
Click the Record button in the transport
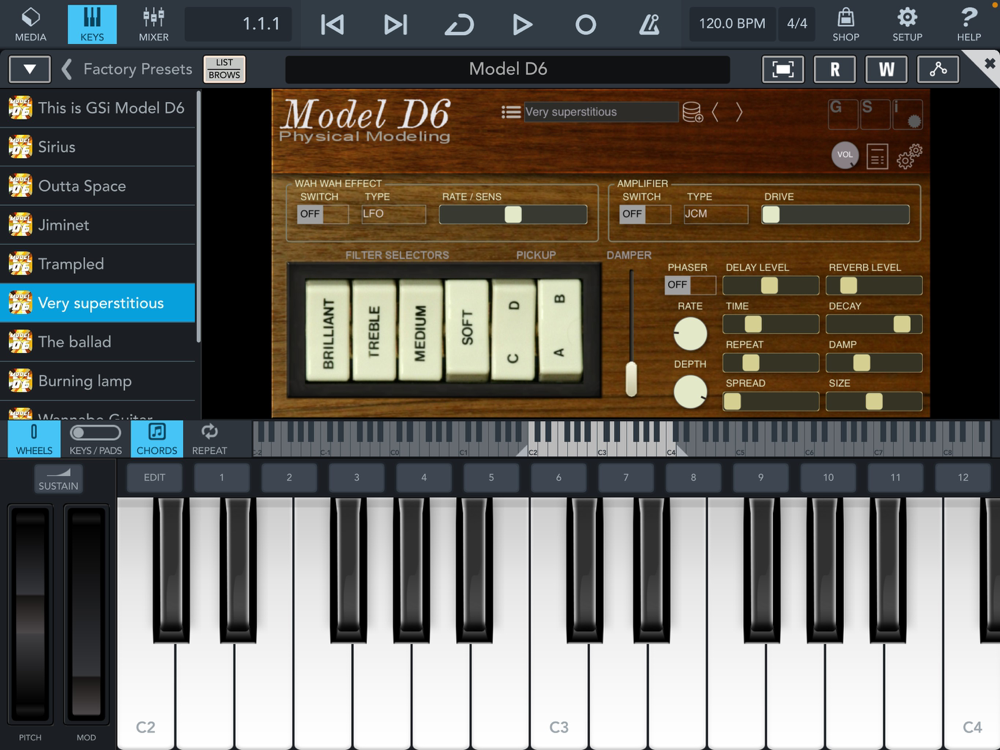[x=585, y=25]
